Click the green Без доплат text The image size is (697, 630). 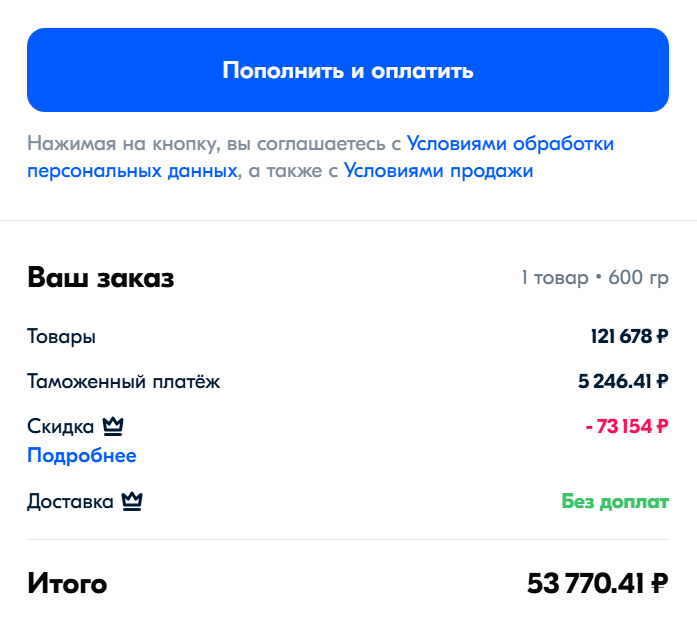point(614,502)
